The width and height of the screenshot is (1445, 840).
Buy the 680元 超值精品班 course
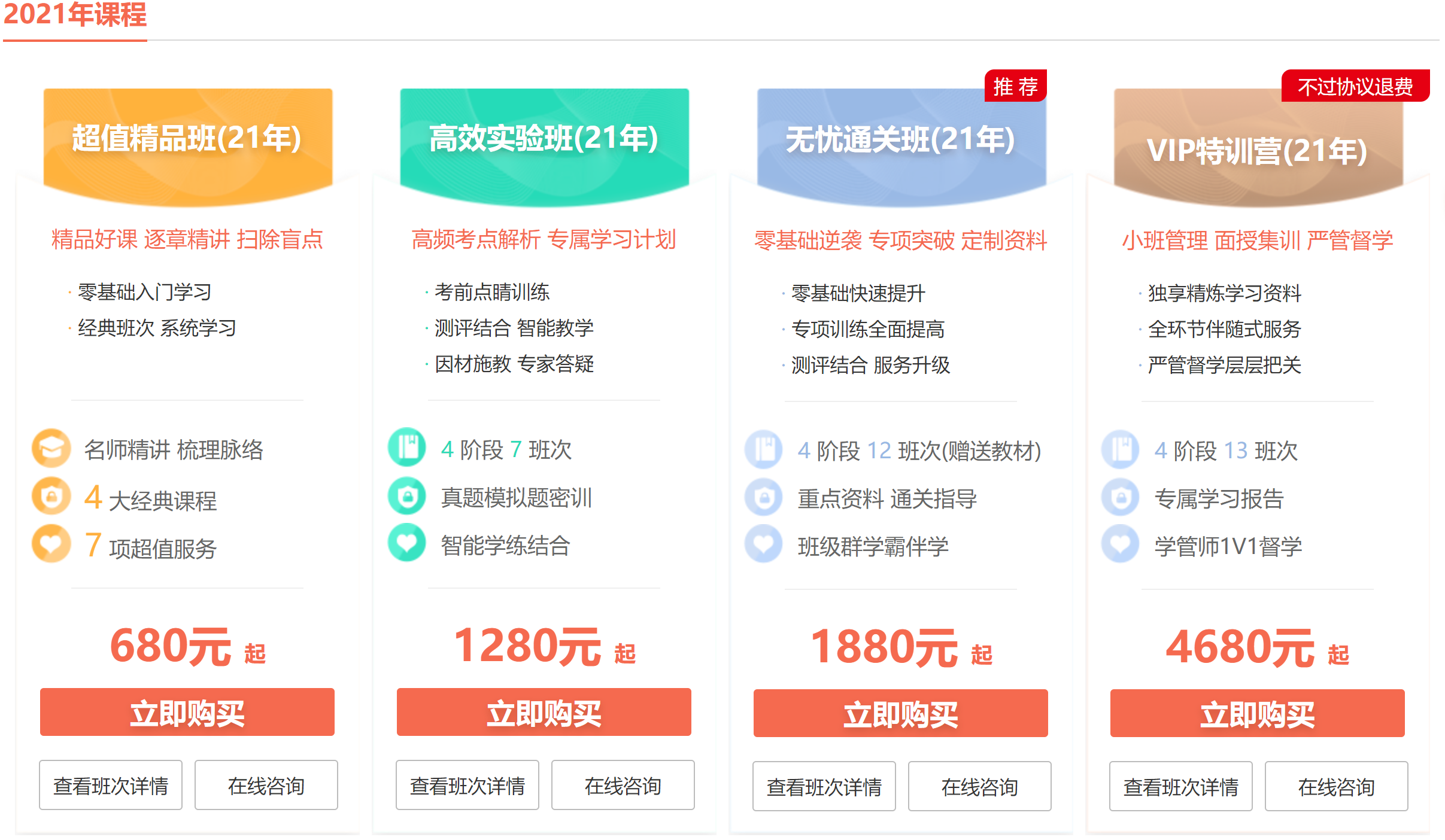(187, 713)
